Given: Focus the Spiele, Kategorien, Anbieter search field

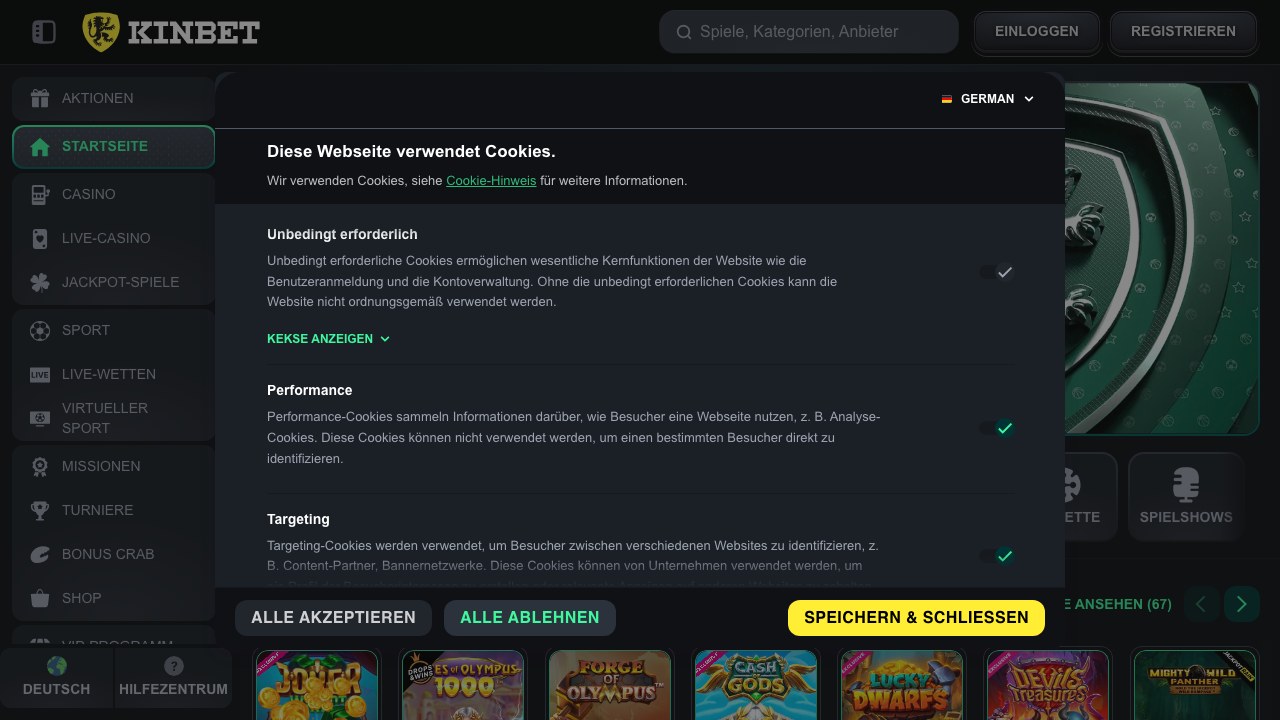Looking at the screenshot, I should coord(809,32).
